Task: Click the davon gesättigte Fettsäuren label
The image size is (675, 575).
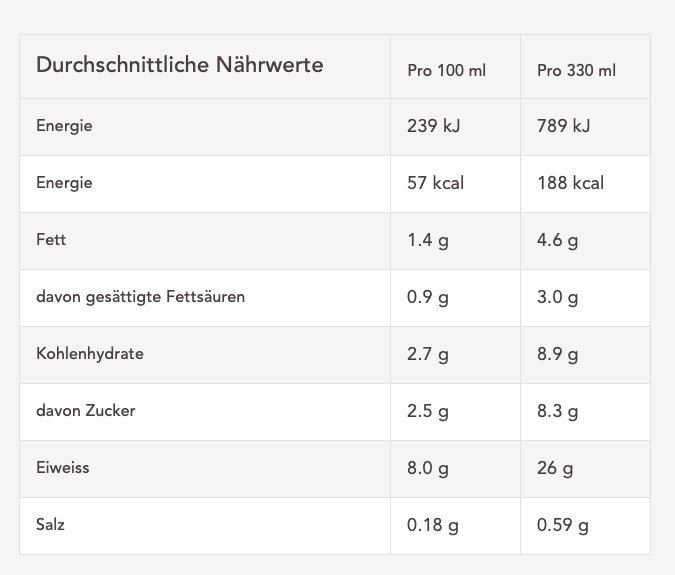Action: point(140,297)
